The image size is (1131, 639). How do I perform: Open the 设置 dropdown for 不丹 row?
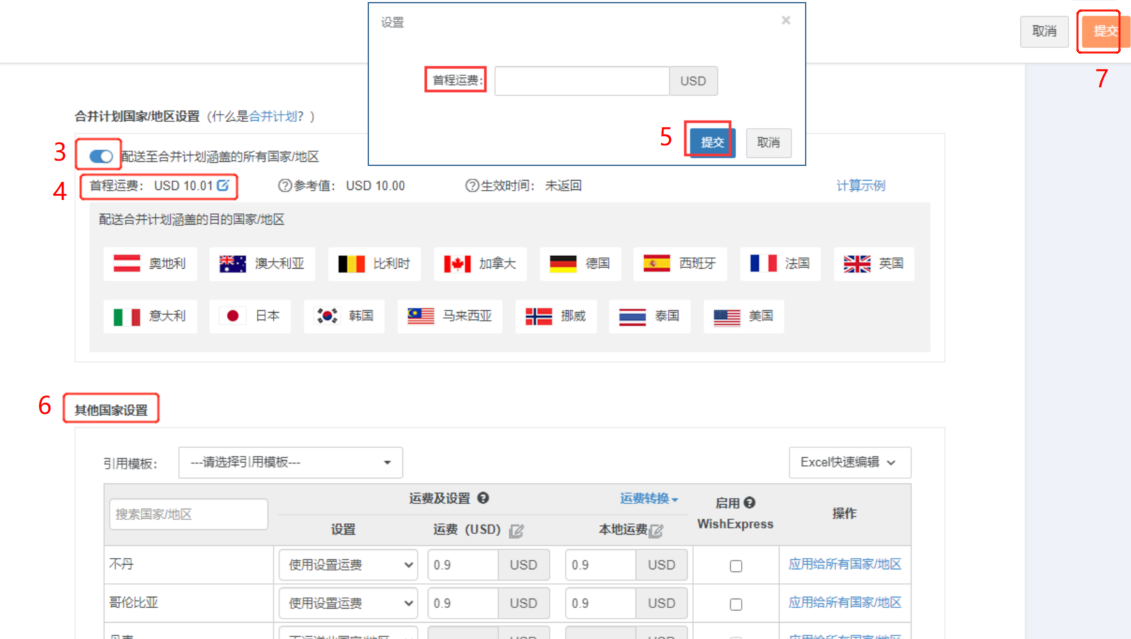pos(347,565)
